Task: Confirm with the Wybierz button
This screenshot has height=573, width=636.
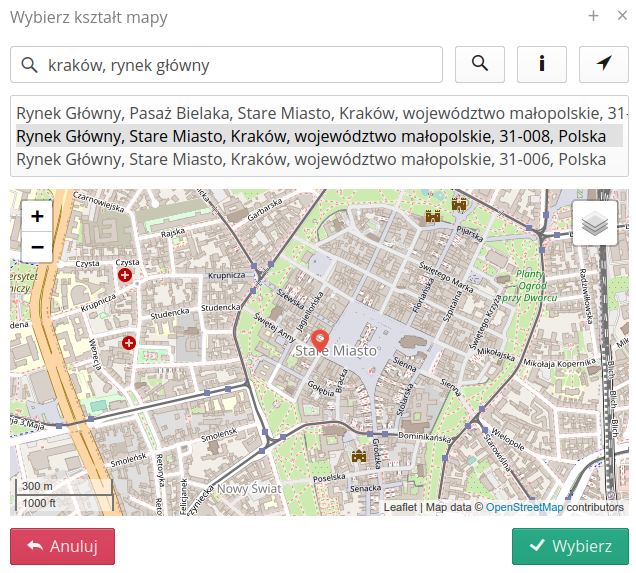Action: [570, 546]
